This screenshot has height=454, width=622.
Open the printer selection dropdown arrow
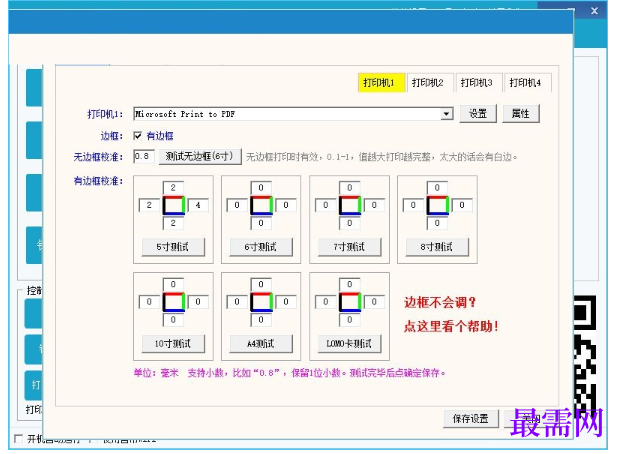tap(447, 114)
